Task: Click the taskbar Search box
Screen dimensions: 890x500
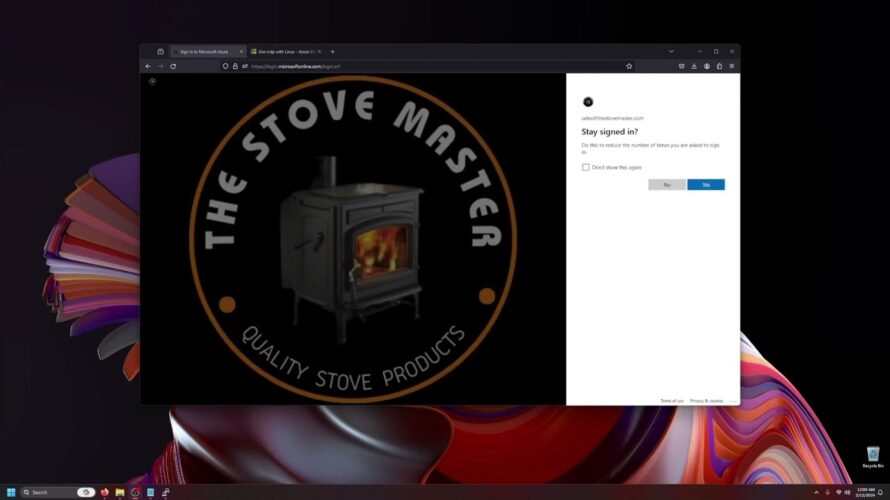Action: (57, 492)
